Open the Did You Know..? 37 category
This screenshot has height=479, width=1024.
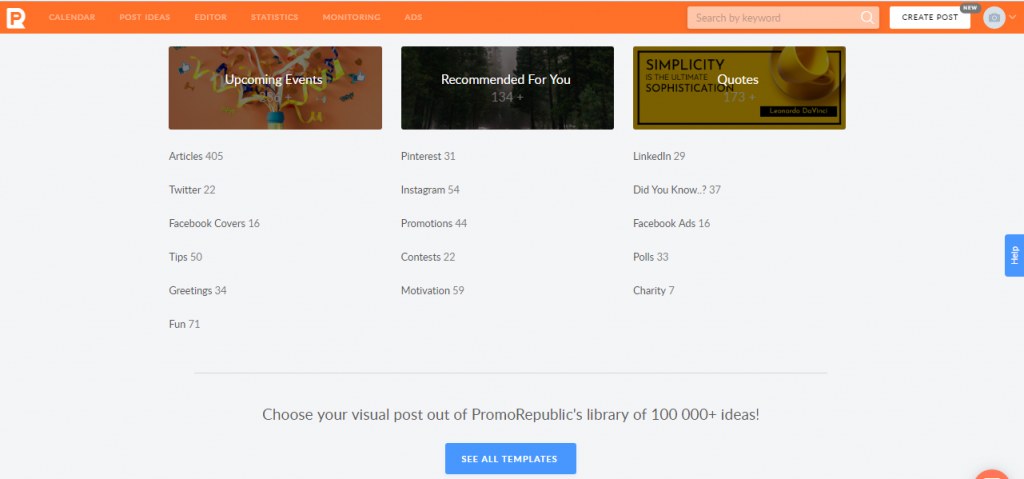(677, 190)
